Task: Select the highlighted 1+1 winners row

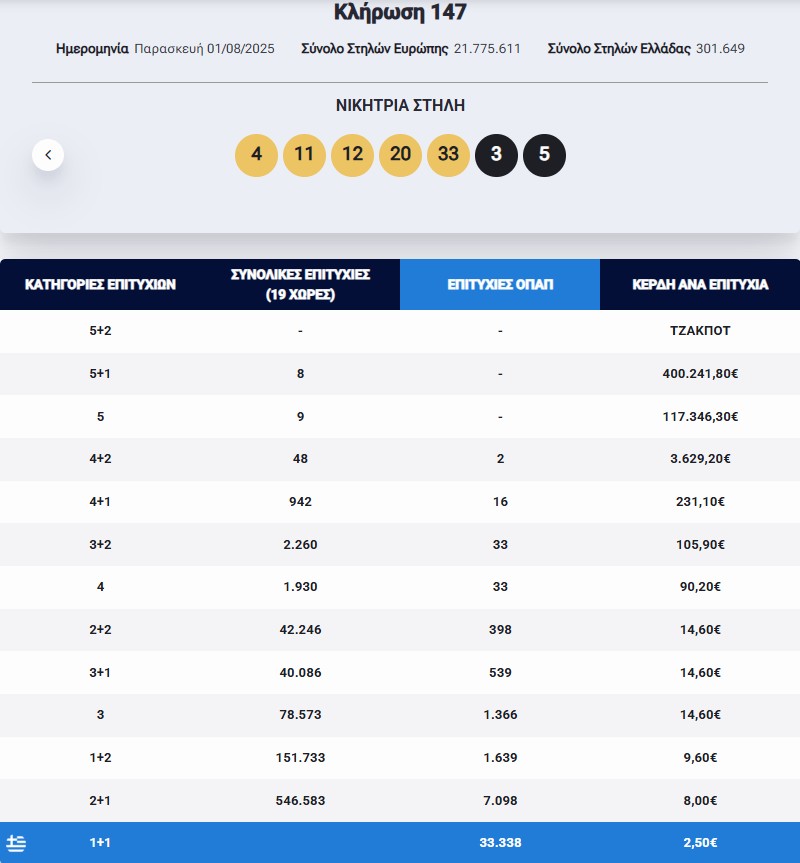Action: coord(400,843)
